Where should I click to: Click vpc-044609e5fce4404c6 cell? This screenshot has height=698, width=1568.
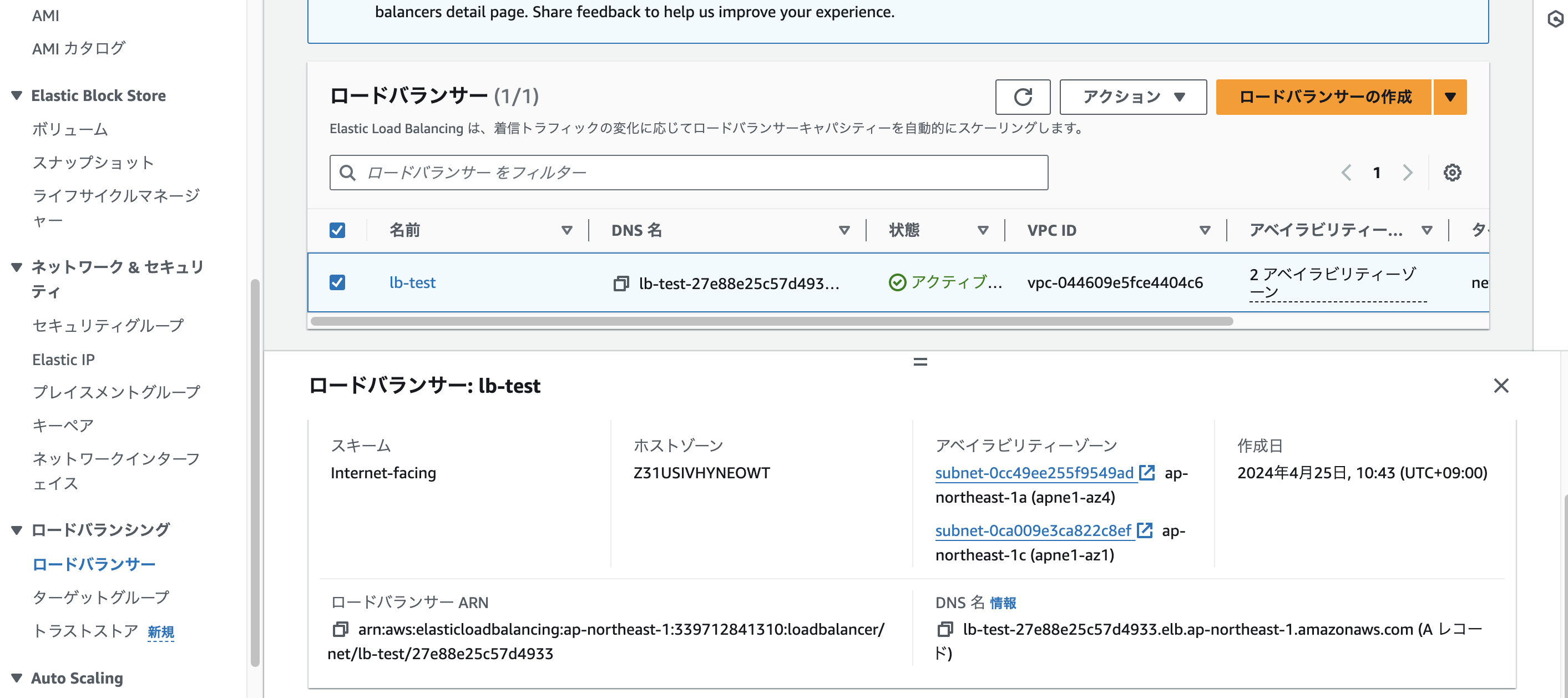[1115, 282]
